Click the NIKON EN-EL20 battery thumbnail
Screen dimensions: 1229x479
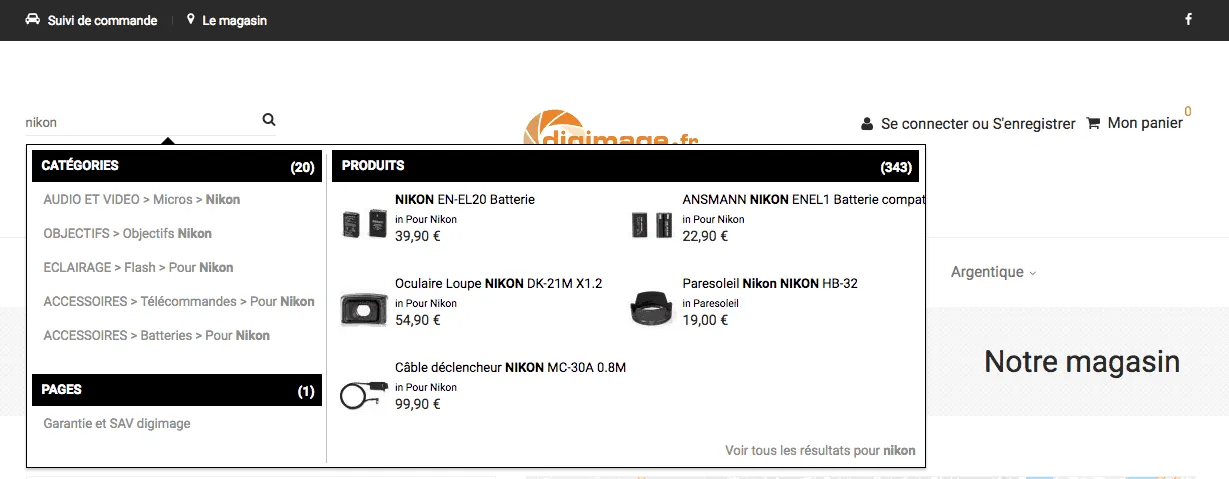pos(363,223)
